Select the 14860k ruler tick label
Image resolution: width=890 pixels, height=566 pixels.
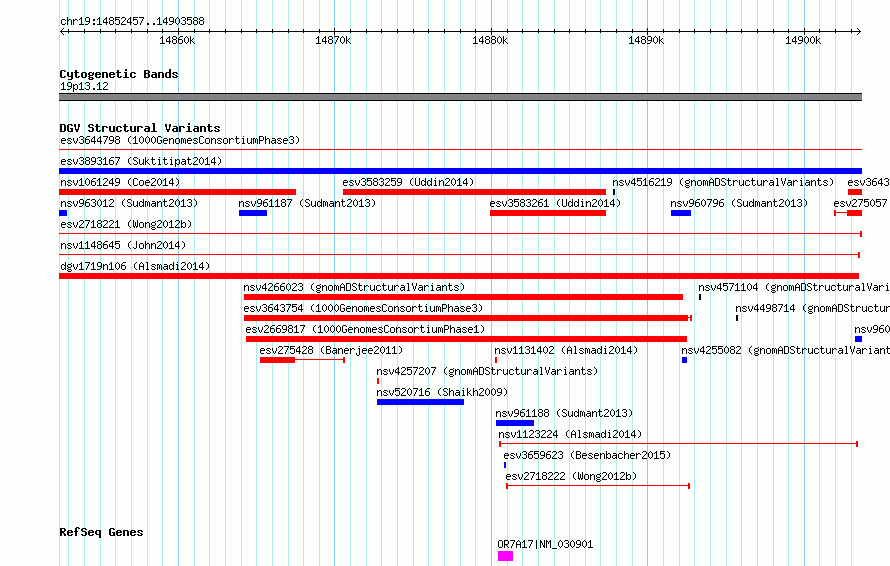[x=177, y=40]
